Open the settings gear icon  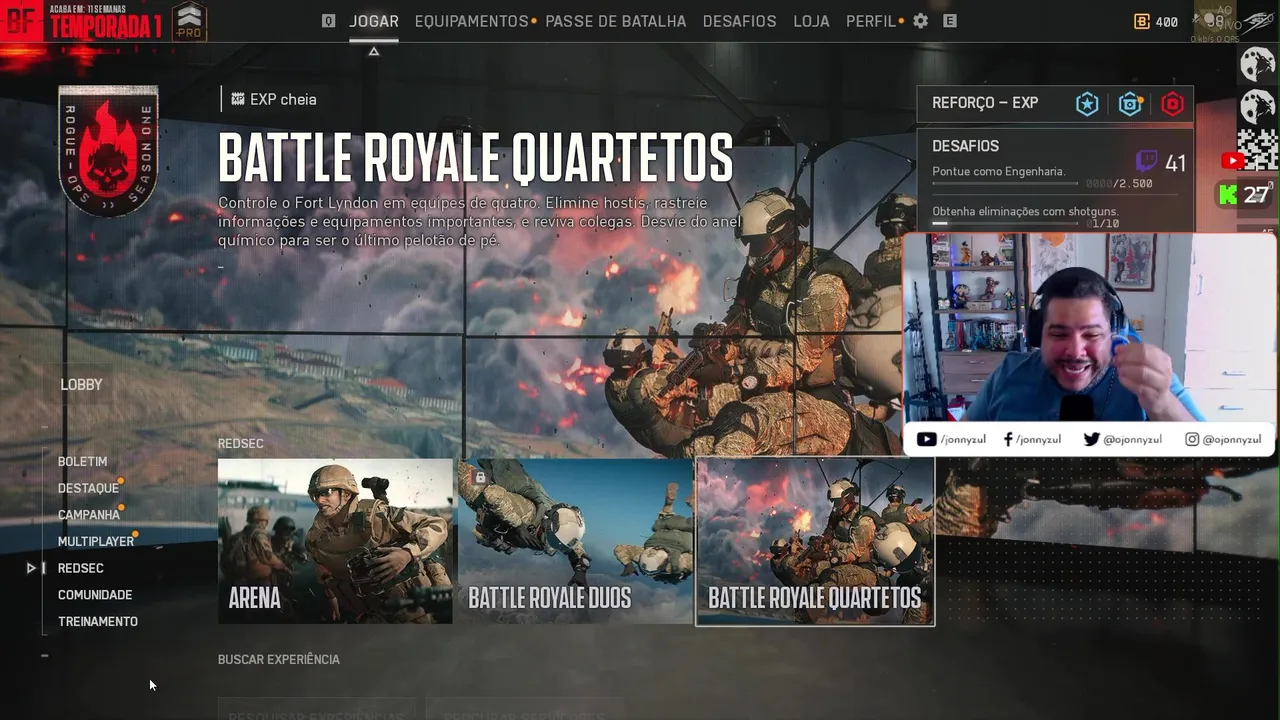point(921,21)
